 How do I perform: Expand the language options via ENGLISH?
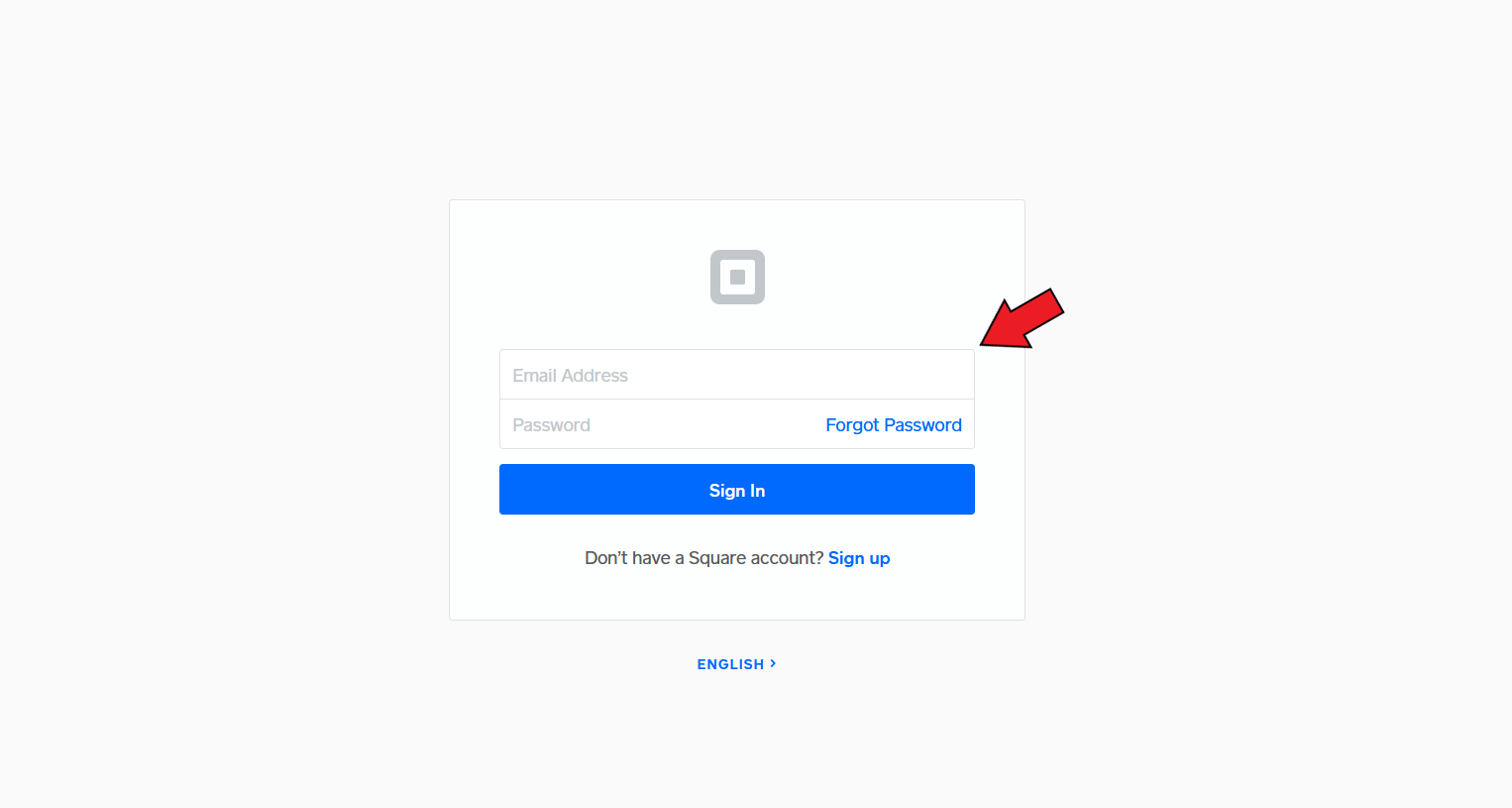pos(736,664)
